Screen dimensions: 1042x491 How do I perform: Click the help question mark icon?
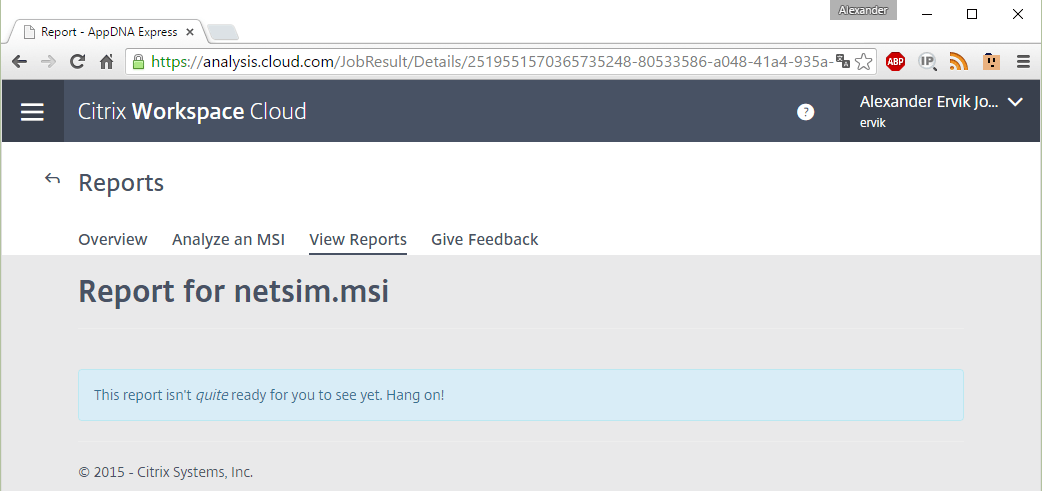click(805, 112)
